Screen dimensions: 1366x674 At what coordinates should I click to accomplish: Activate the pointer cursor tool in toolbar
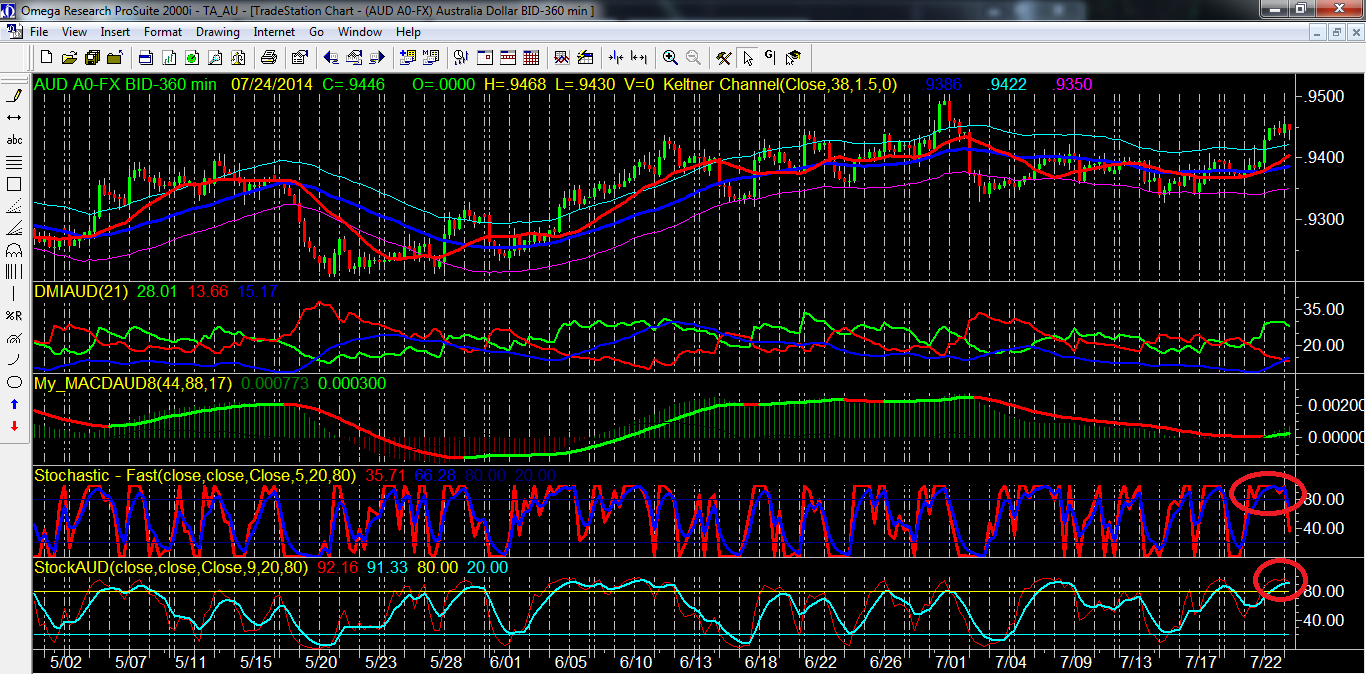click(747, 57)
